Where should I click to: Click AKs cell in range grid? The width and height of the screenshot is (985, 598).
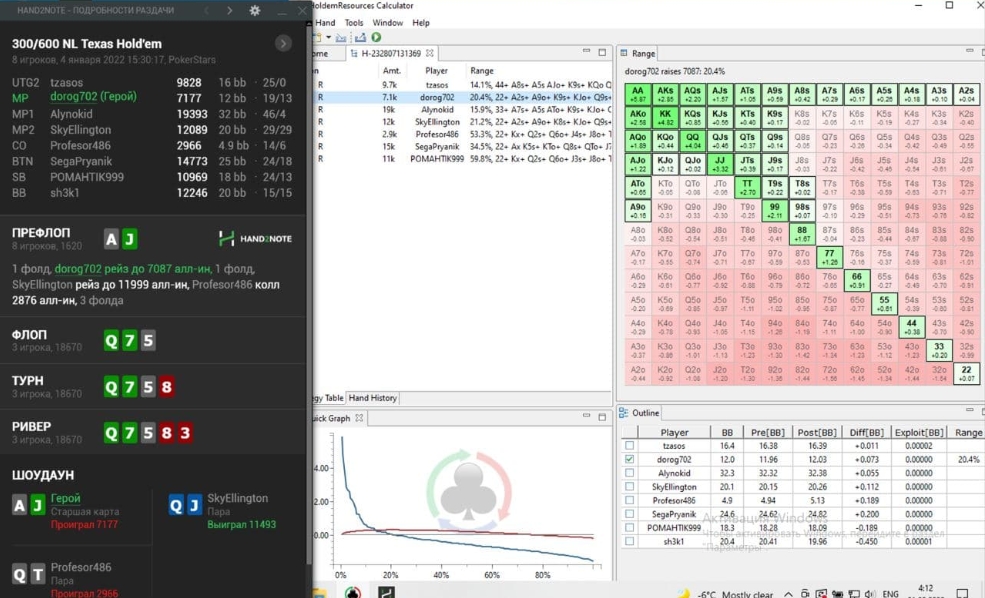tap(665, 94)
